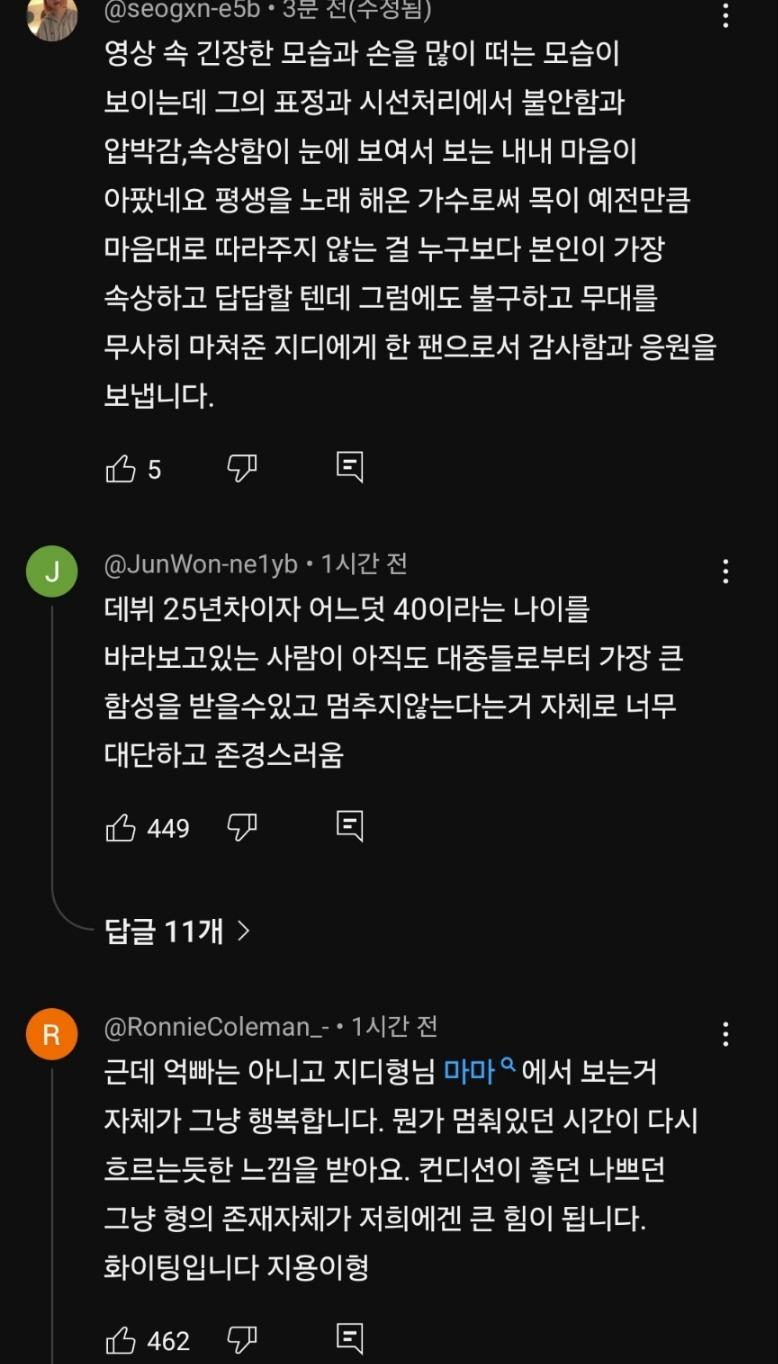Like the RonnieColeman_- comment with 462 likes
This screenshot has width=778, height=1364.
pos(120,1339)
